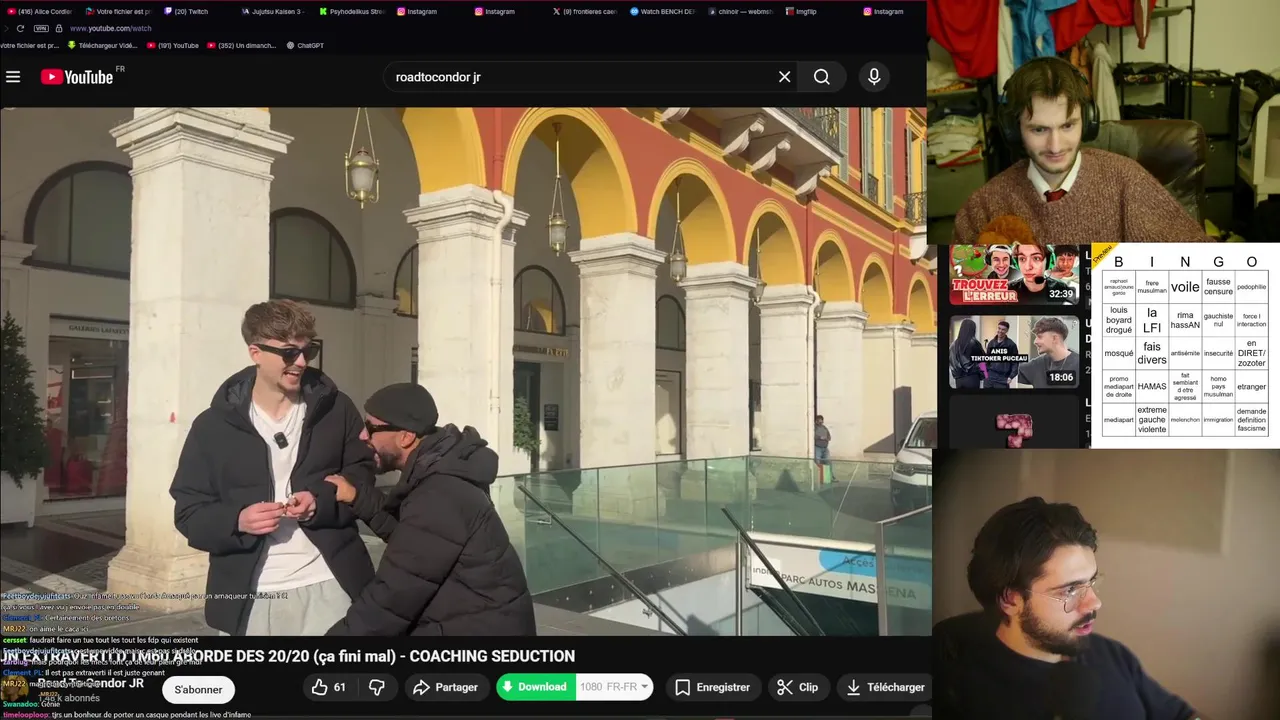The image size is (1280, 720).
Task: Activate voice search microphone icon
Action: point(874,77)
